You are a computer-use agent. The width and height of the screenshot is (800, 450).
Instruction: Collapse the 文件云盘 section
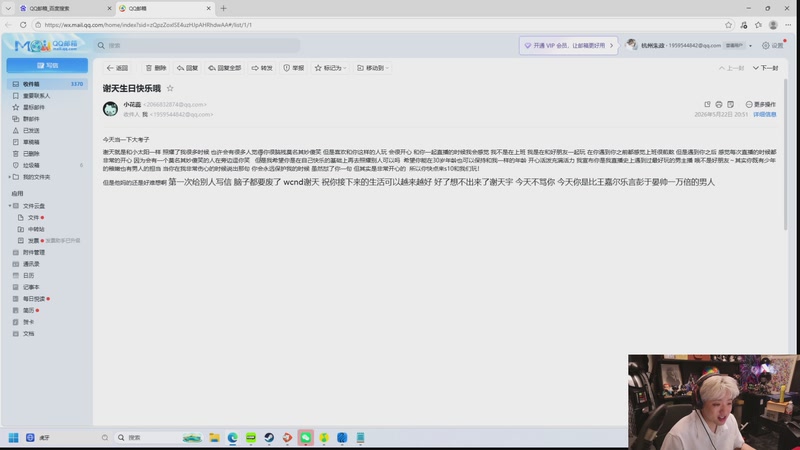pos(10,206)
